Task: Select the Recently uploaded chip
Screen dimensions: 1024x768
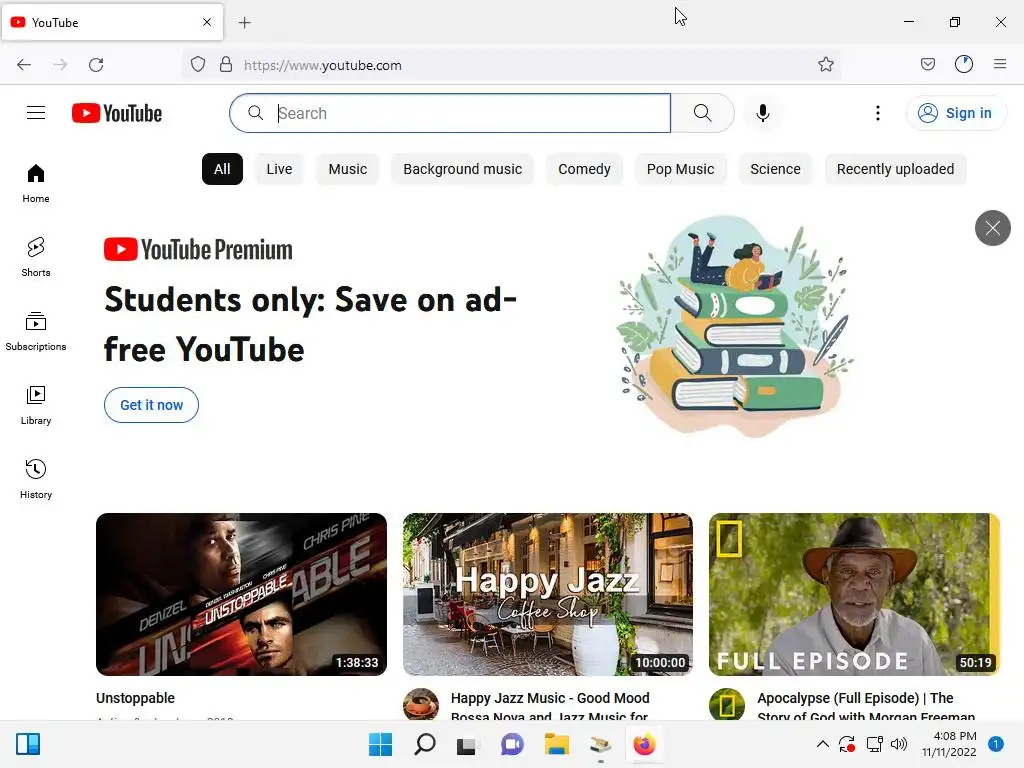Action: tap(895, 169)
